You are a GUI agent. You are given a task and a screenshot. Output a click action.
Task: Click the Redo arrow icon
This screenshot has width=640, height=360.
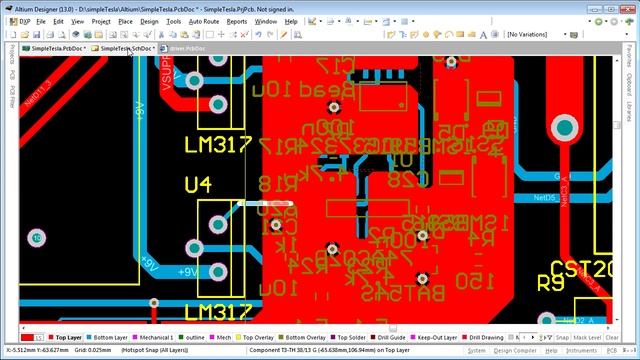coord(270,35)
